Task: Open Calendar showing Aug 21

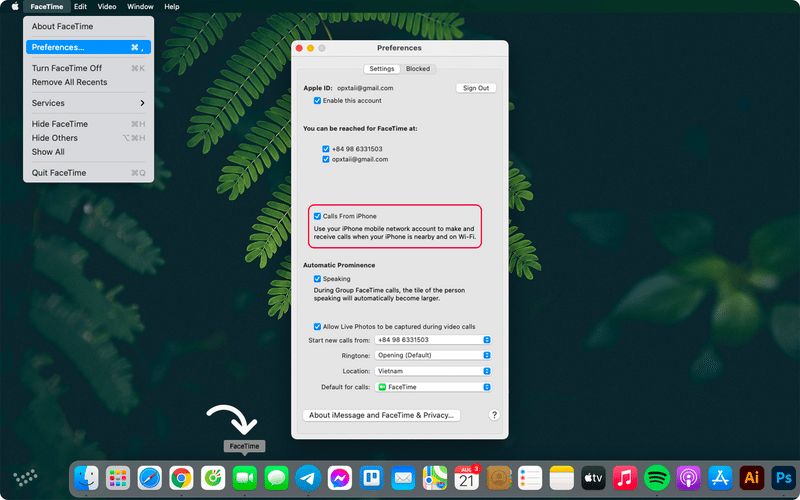Action: point(467,478)
